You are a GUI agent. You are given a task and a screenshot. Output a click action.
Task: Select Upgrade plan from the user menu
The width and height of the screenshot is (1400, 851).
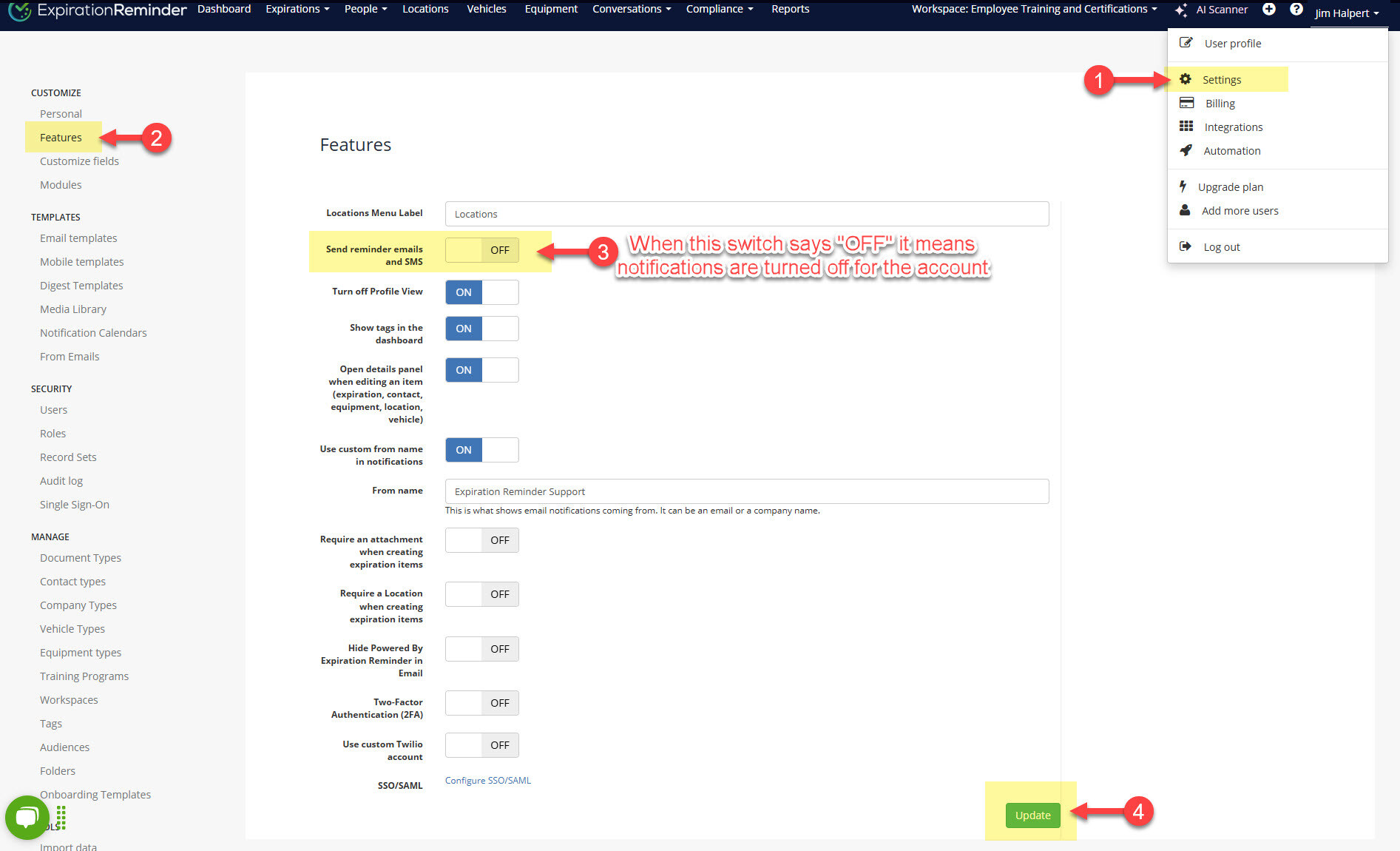[1231, 187]
